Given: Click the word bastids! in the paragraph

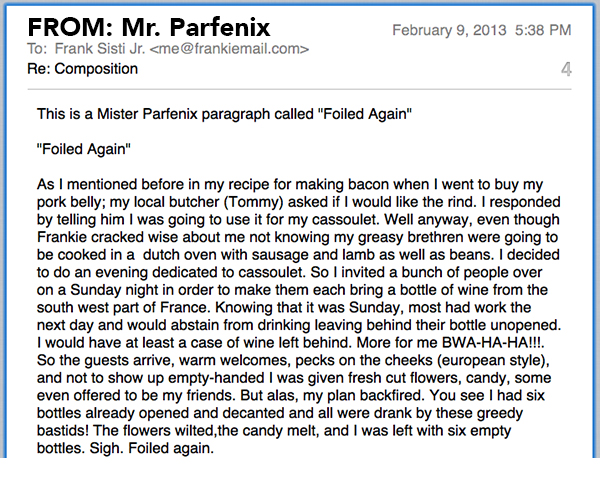Looking at the screenshot, I should (x=63, y=430).
